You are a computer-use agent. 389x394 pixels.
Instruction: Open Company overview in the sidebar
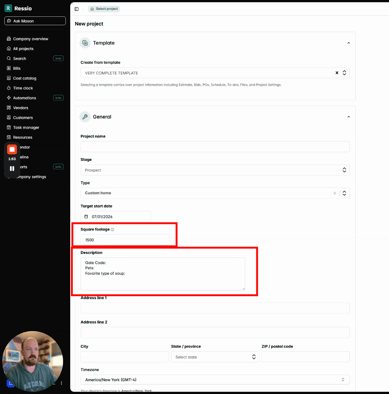[30, 39]
